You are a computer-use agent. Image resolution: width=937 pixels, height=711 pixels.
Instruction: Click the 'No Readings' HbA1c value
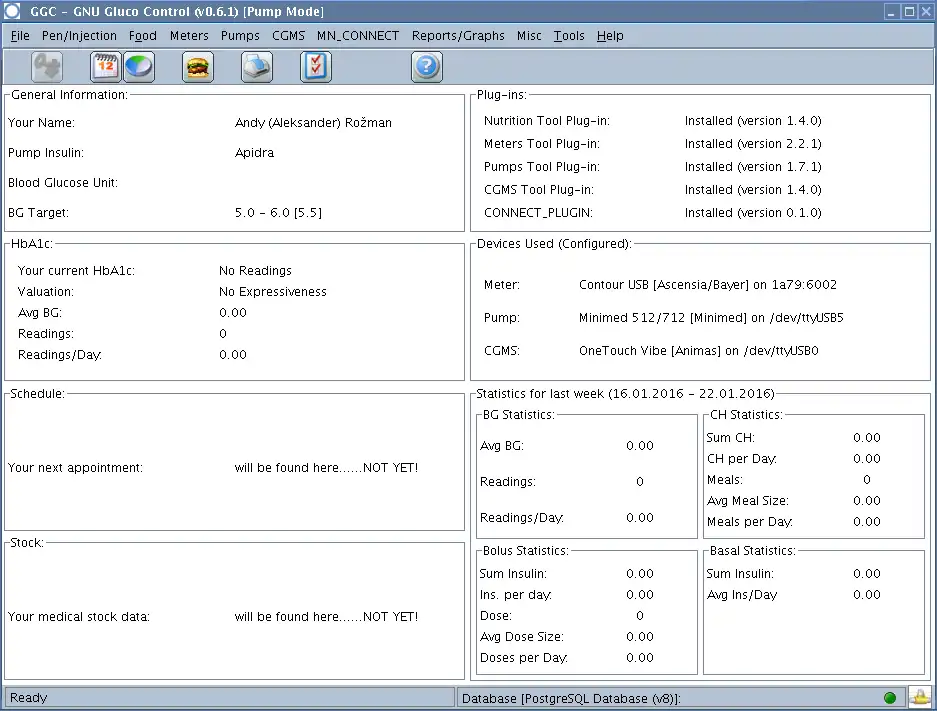255,271
